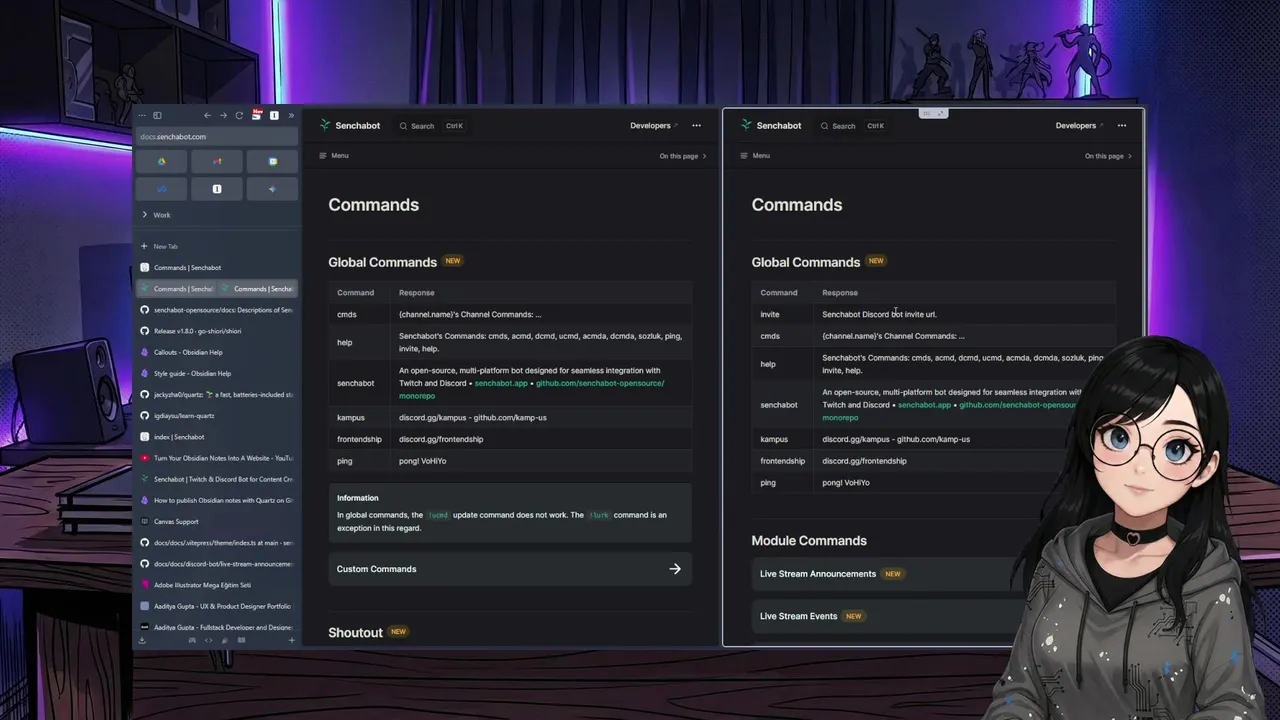Open the Senchabot Twitch & Discord Bot tab
1280x720 pixels.
(217, 479)
